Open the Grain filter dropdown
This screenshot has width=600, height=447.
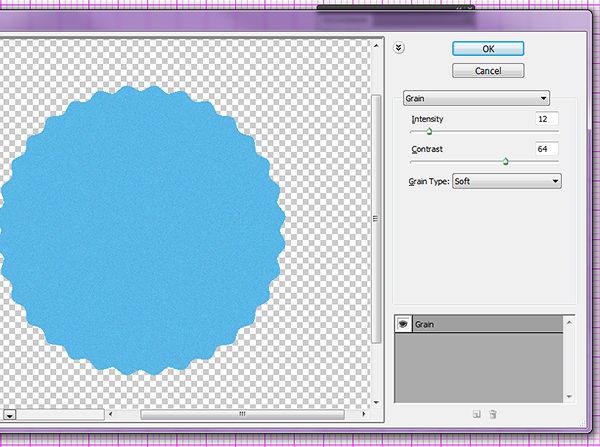pyautogui.click(x=476, y=98)
